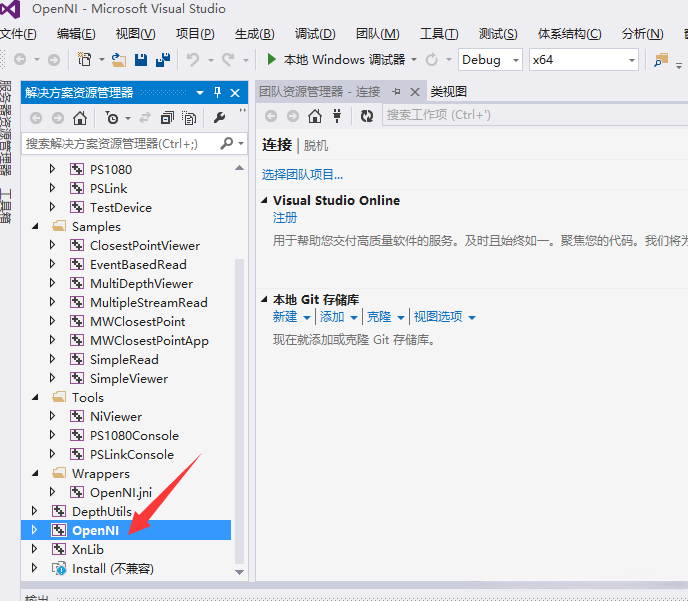Collapse the 本地 Git 存储库 section
The image size is (688, 601).
(264, 300)
